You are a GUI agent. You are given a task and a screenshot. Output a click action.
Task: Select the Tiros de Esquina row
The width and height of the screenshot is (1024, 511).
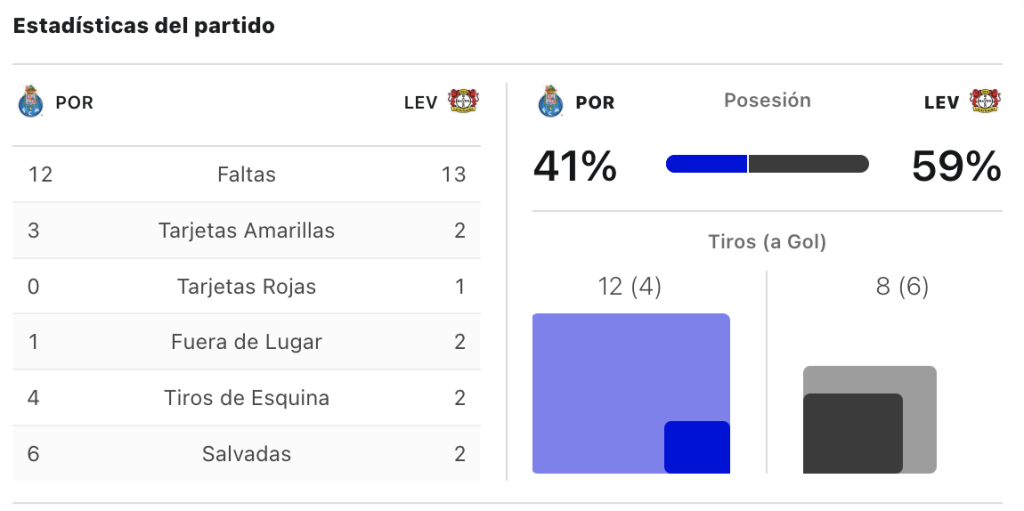click(x=246, y=398)
